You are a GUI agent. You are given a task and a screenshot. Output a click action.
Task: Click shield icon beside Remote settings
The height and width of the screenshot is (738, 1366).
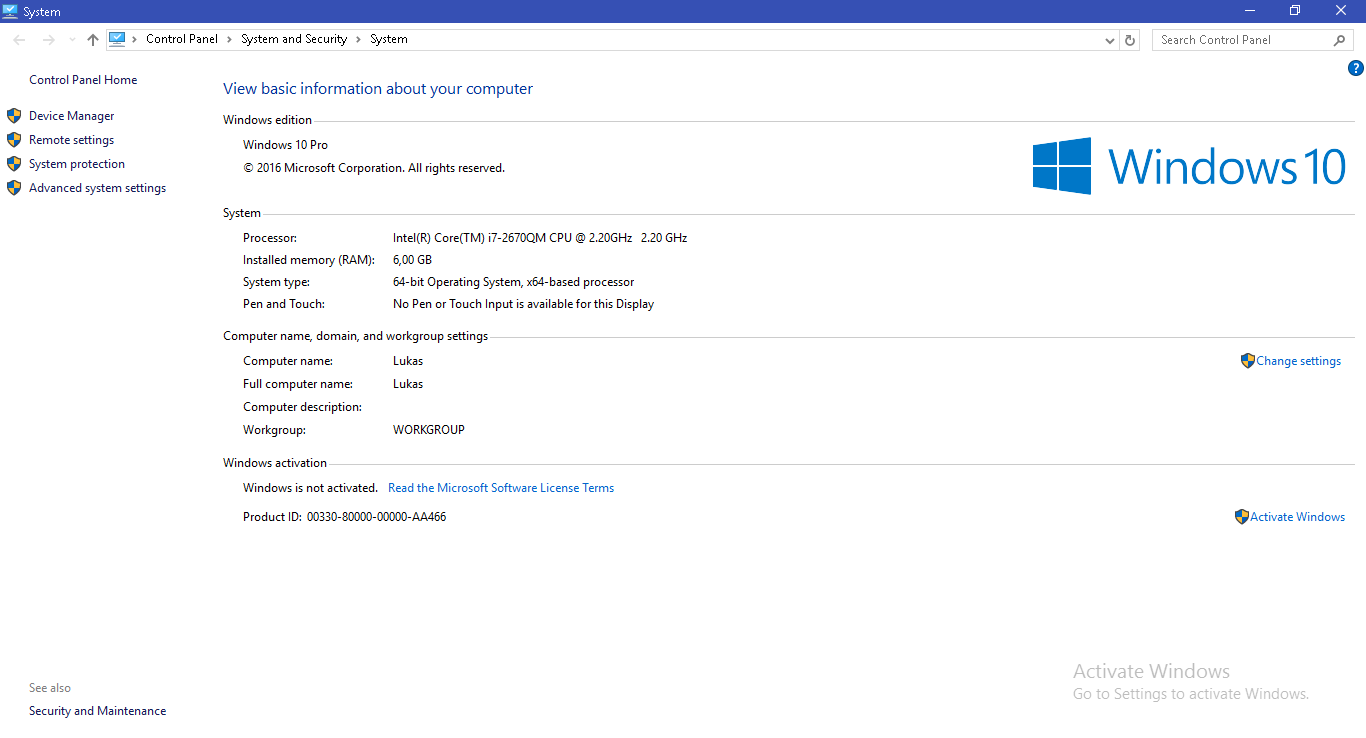click(x=14, y=140)
